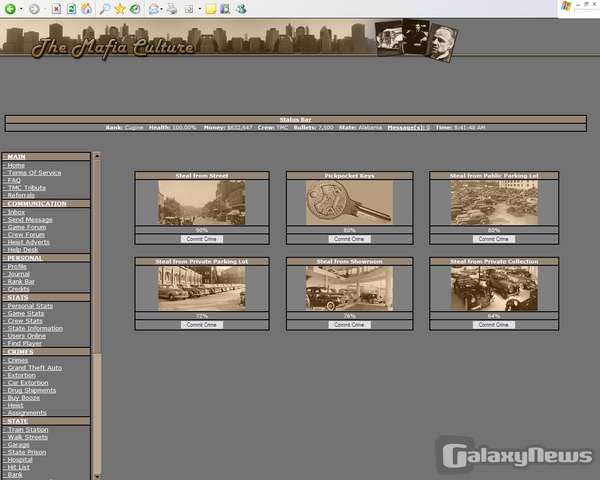Click the Steal from Showroom image

350,289
